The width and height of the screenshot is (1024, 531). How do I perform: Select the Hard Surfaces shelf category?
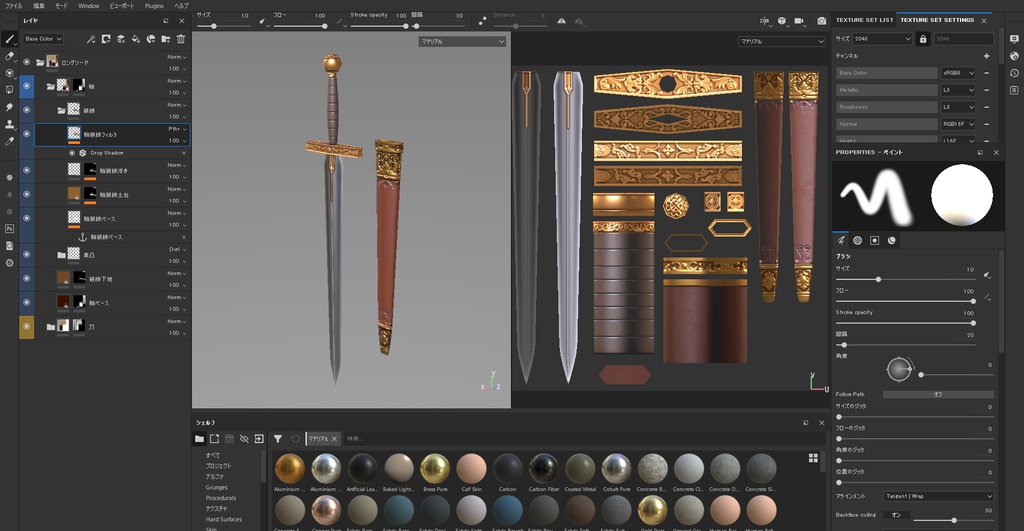223,519
